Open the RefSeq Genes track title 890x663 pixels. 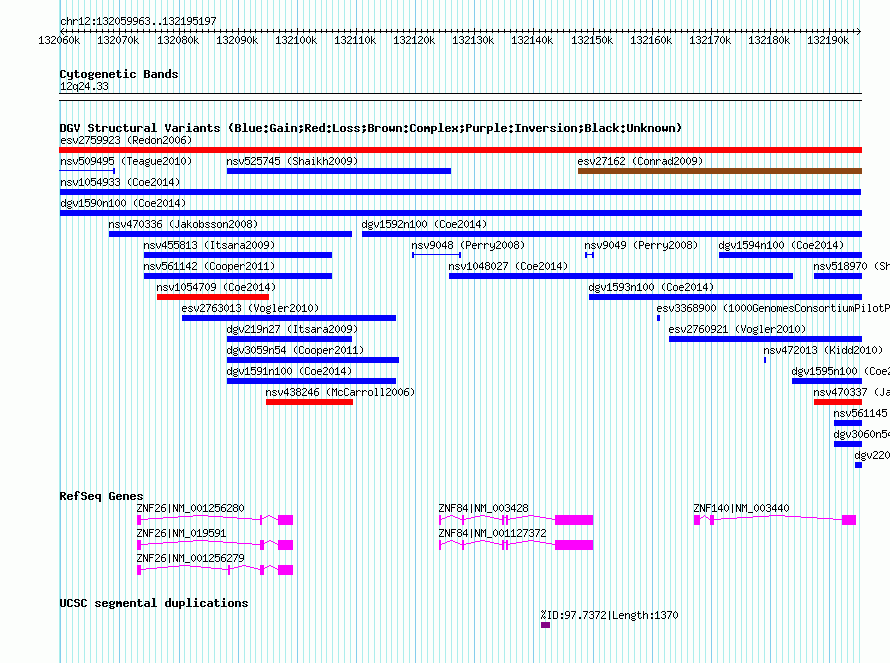(x=102, y=496)
